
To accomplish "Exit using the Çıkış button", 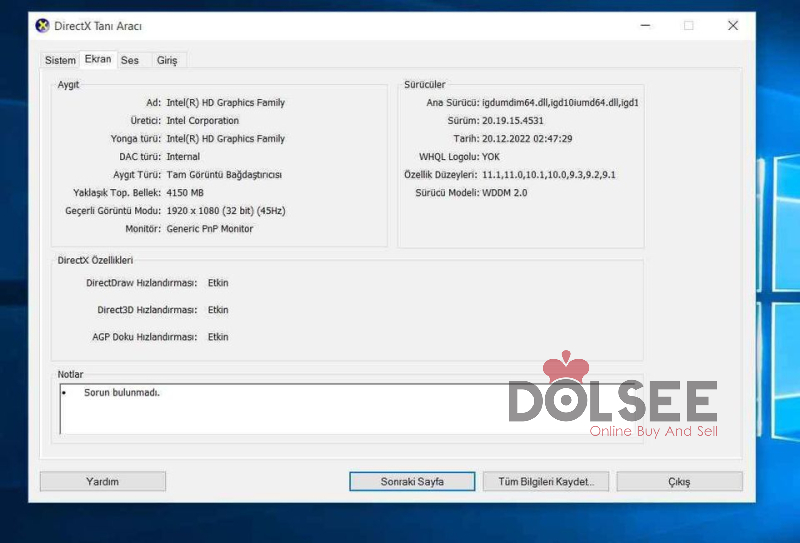I will (679, 481).
